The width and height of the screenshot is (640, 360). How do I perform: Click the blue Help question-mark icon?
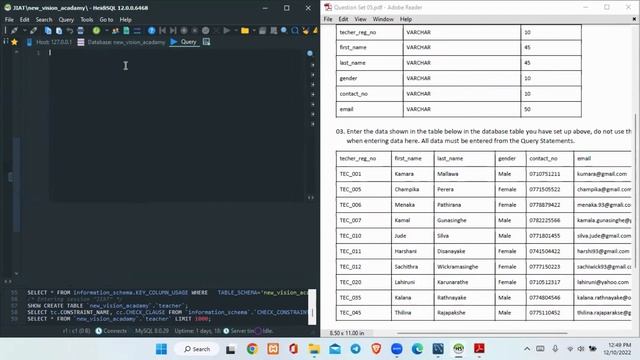pyautogui.click(x=151, y=31)
